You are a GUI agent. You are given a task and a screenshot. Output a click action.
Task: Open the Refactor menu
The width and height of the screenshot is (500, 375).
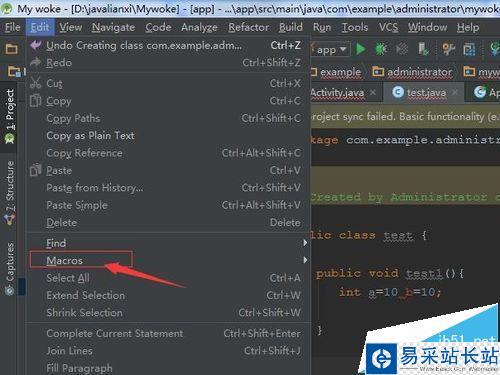tap(249, 27)
